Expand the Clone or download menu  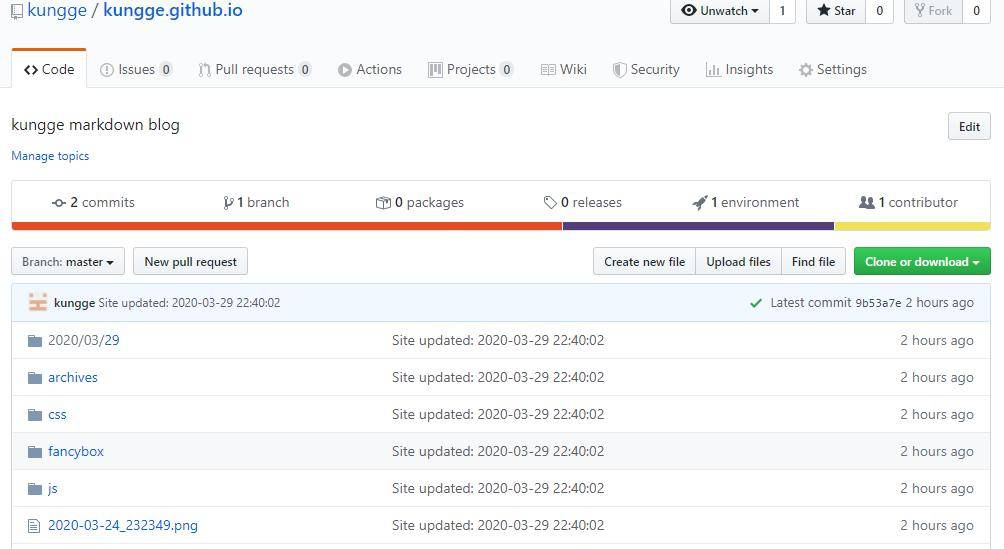click(922, 261)
